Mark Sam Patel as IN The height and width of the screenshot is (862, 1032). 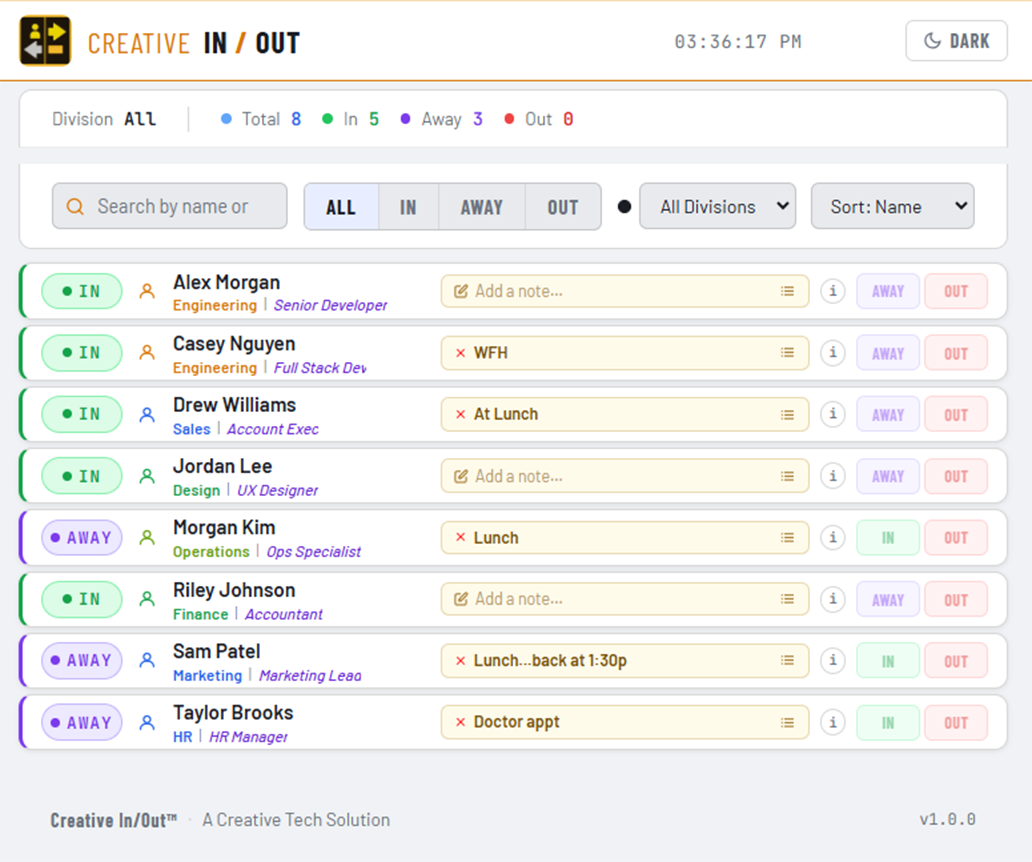pos(888,661)
